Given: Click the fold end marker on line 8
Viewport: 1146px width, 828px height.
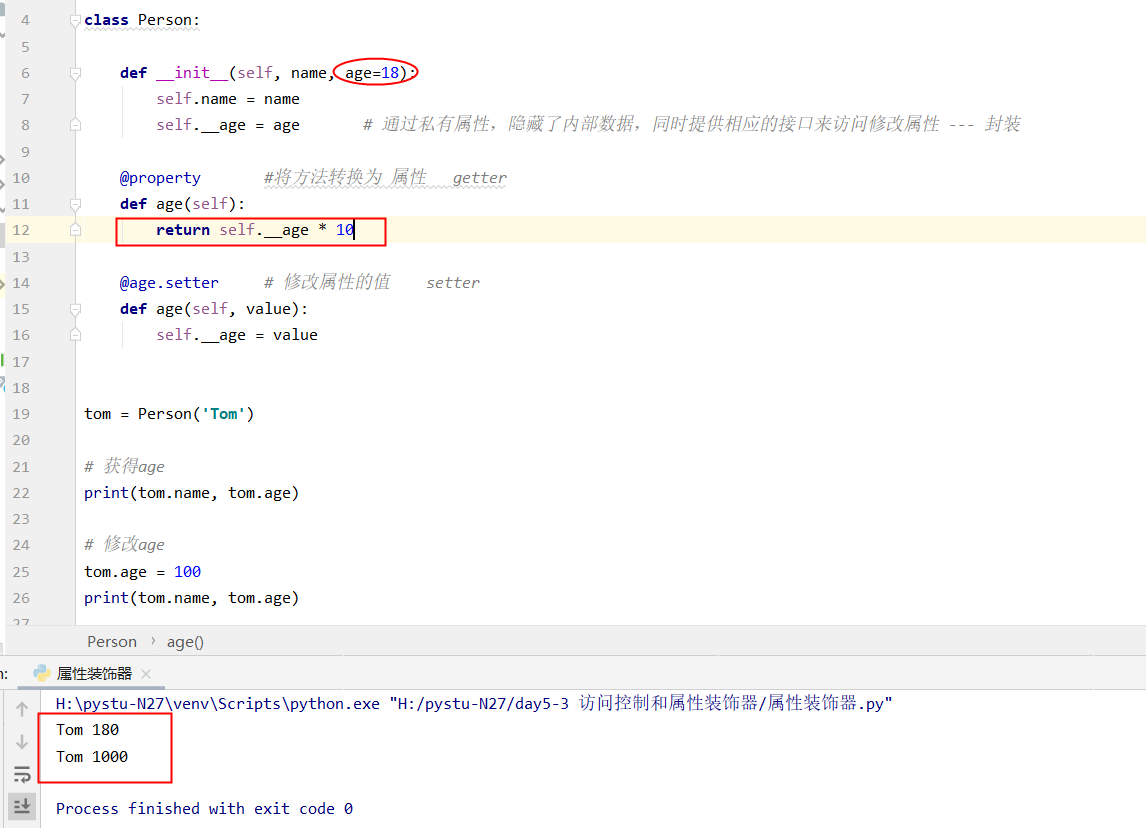Looking at the screenshot, I should [x=75, y=125].
